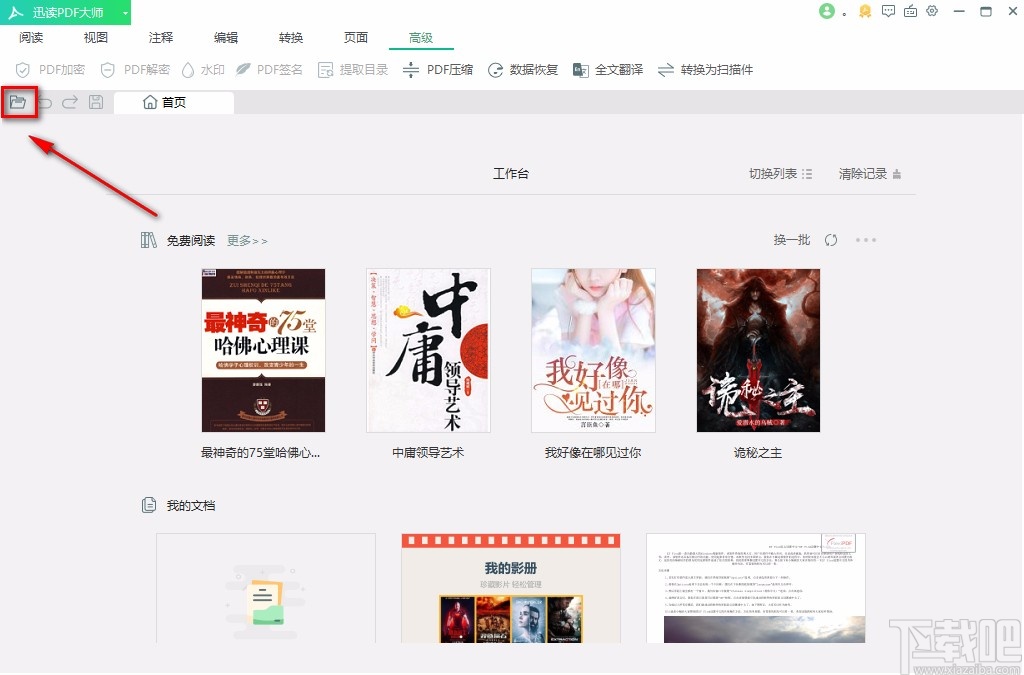Click the PDF签名 signature tool
This screenshot has width=1024, height=675.
point(270,70)
